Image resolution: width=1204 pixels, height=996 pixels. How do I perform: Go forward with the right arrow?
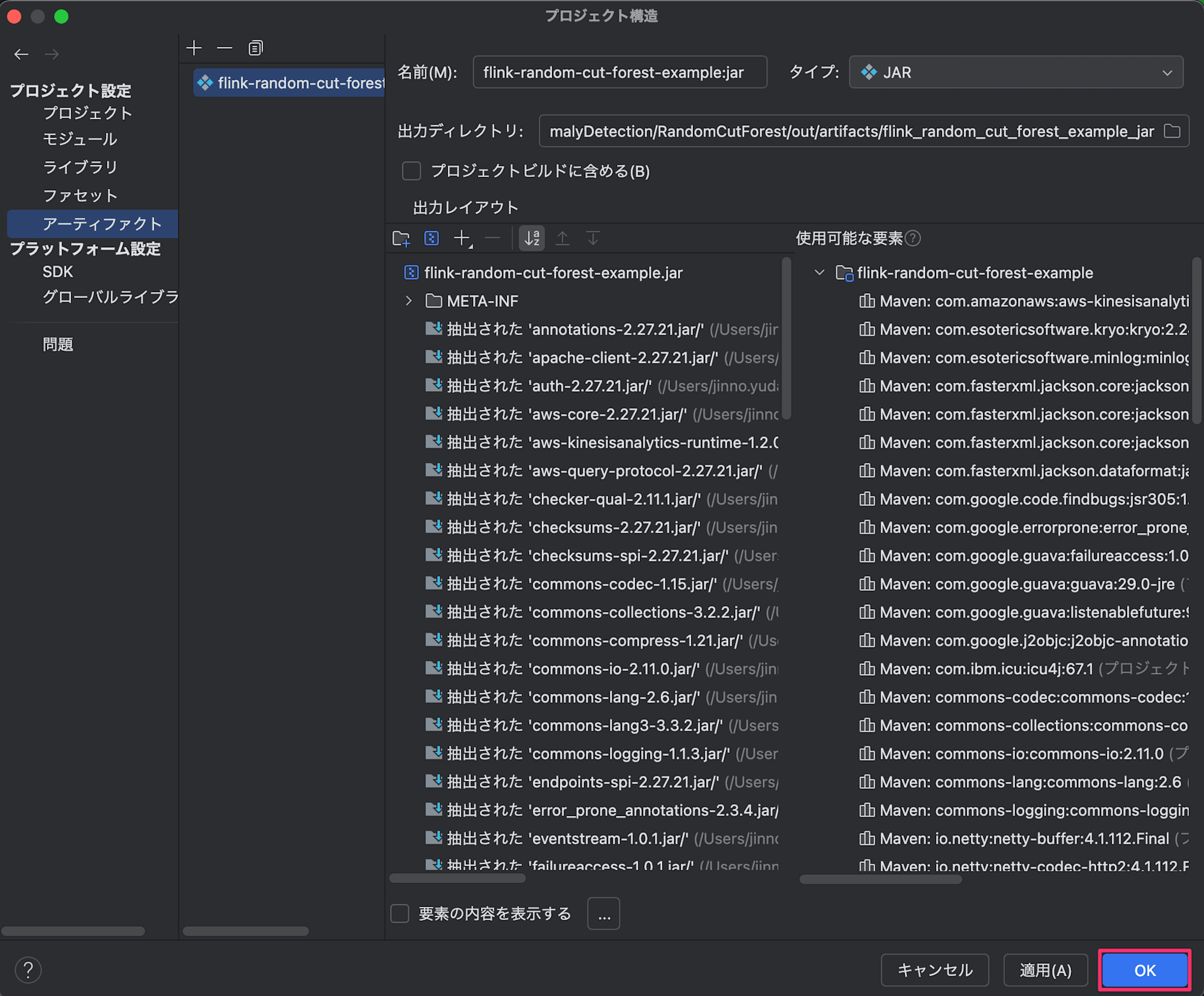tap(52, 54)
